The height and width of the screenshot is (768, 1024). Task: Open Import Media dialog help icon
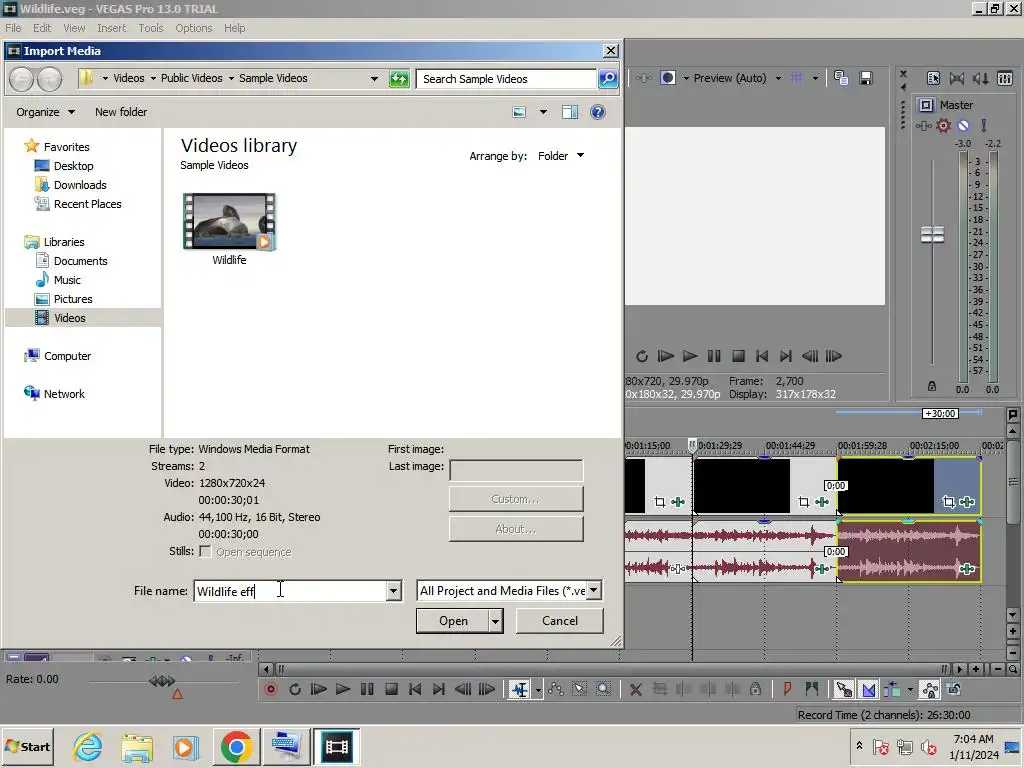tap(598, 112)
